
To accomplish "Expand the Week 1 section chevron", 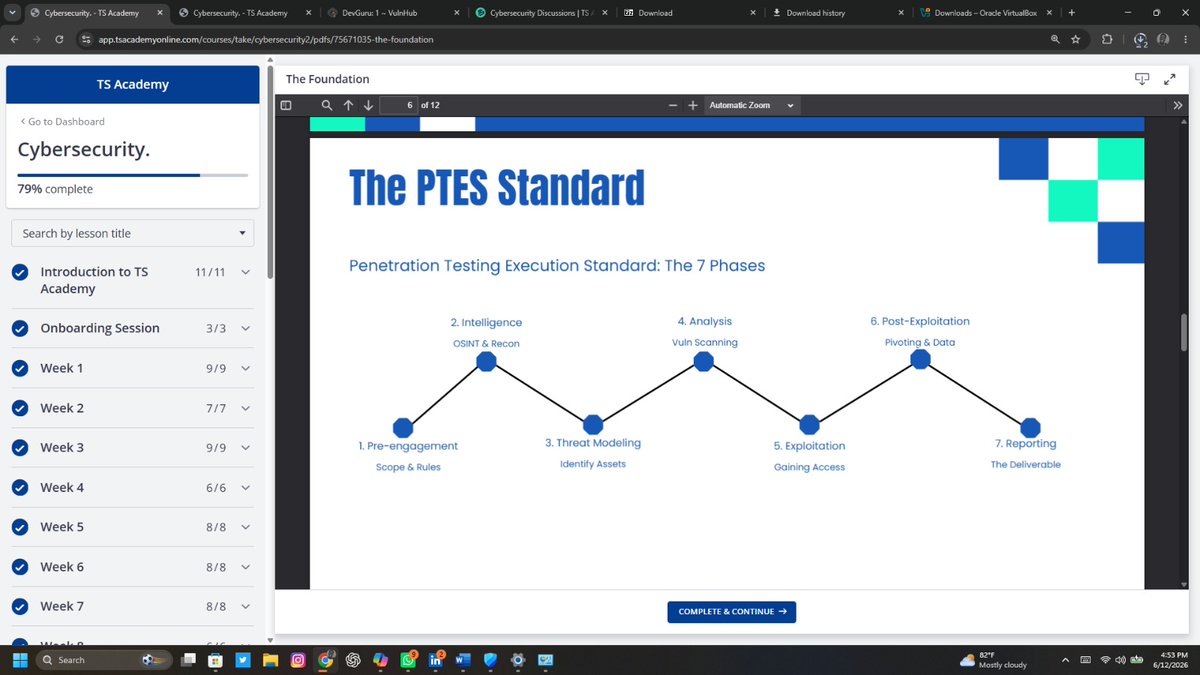I will pos(246,368).
